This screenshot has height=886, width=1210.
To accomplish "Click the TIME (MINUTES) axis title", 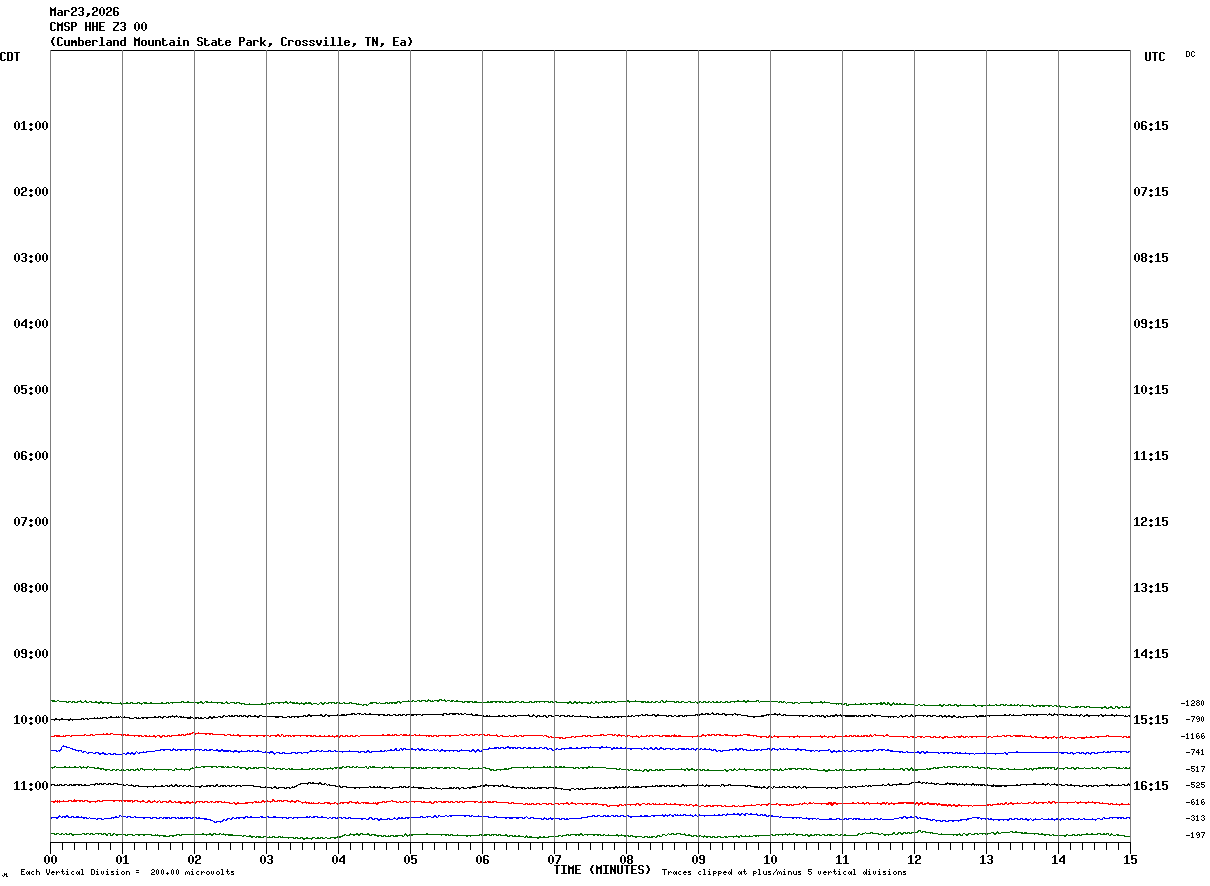I will click(602, 870).
